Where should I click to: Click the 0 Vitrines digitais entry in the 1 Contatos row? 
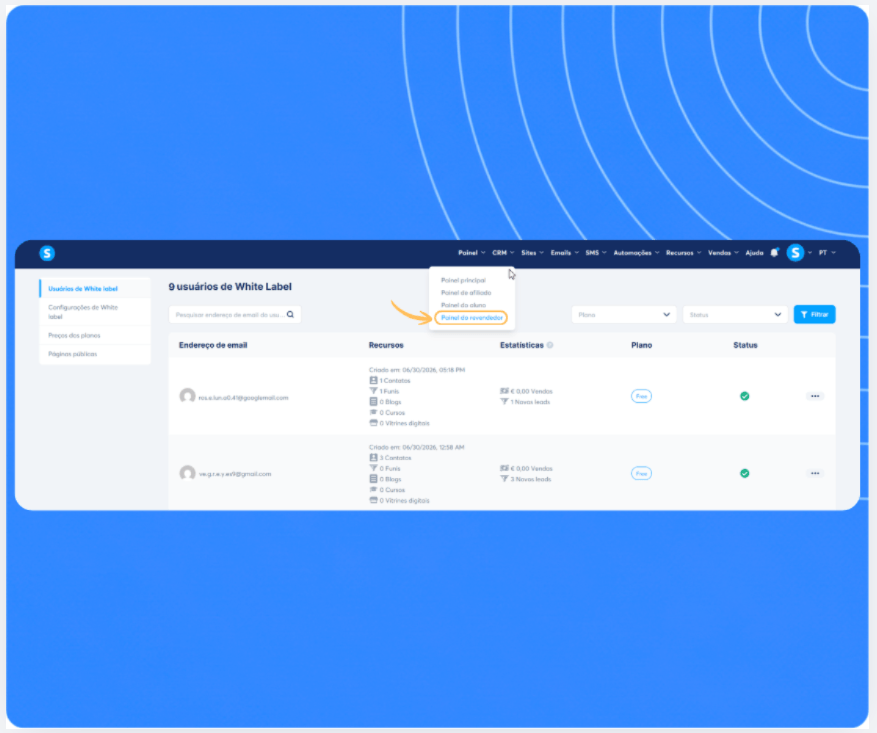click(399, 423)
